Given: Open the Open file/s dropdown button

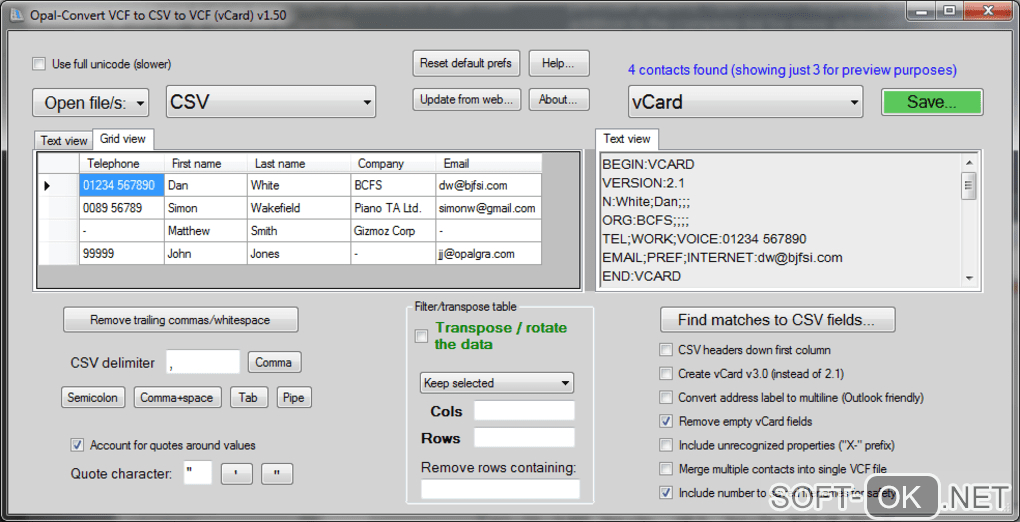Looking at the screenshot, I should click(x=90, y=103).
